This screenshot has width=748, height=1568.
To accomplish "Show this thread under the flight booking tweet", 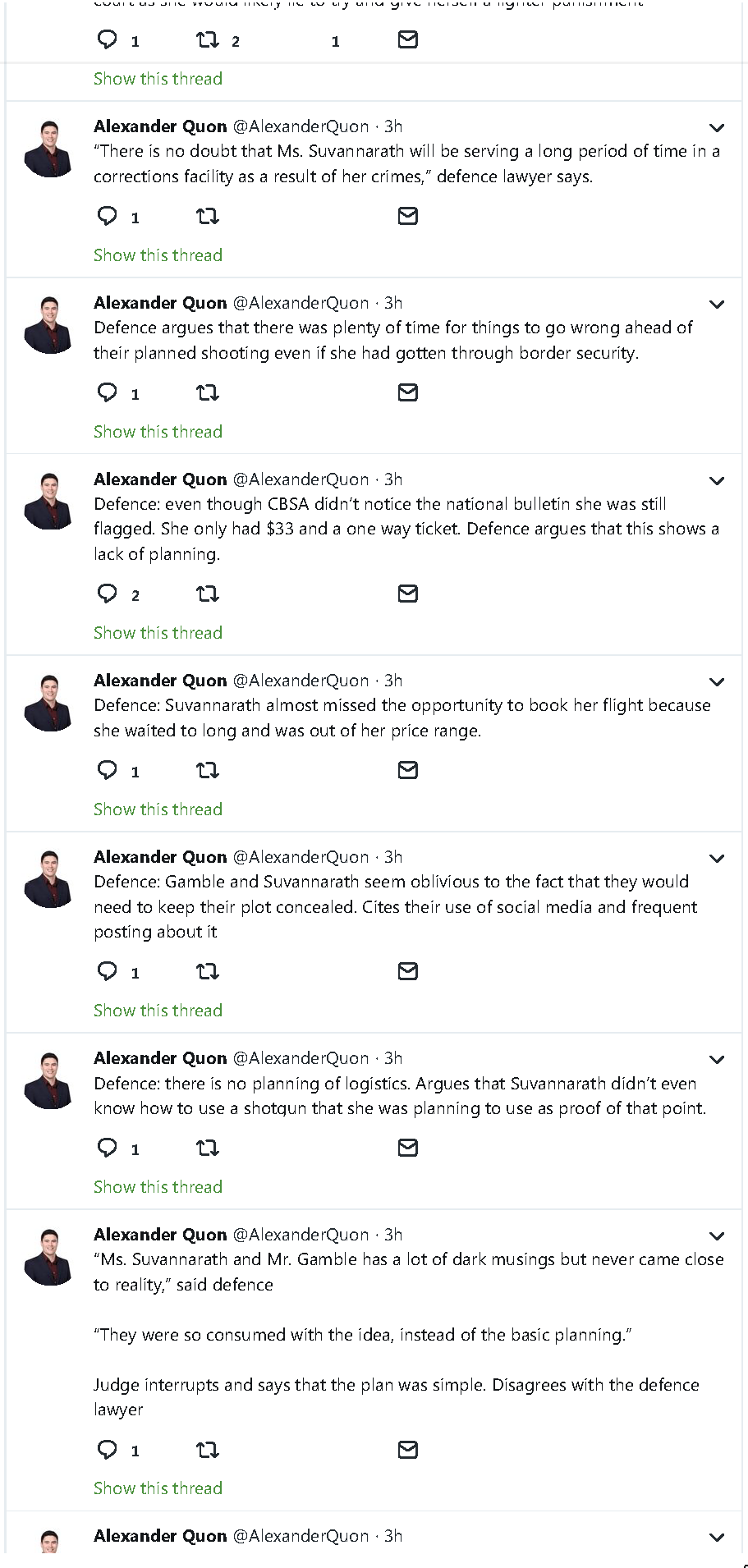I will [x=158, y=809].
